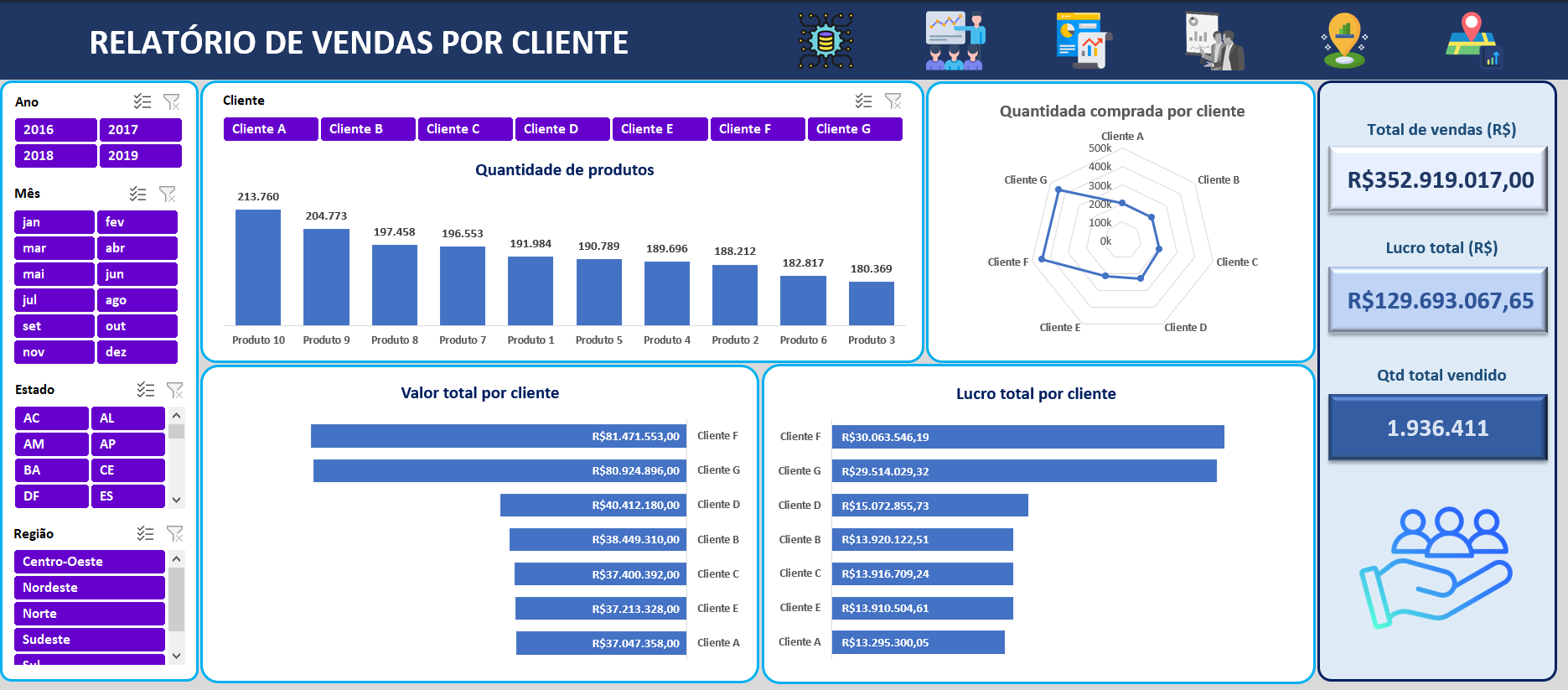The width and height of the screenshot is (1568, 690).
Task: Click the analytics report document icon
Action: tap(1083, 40)
